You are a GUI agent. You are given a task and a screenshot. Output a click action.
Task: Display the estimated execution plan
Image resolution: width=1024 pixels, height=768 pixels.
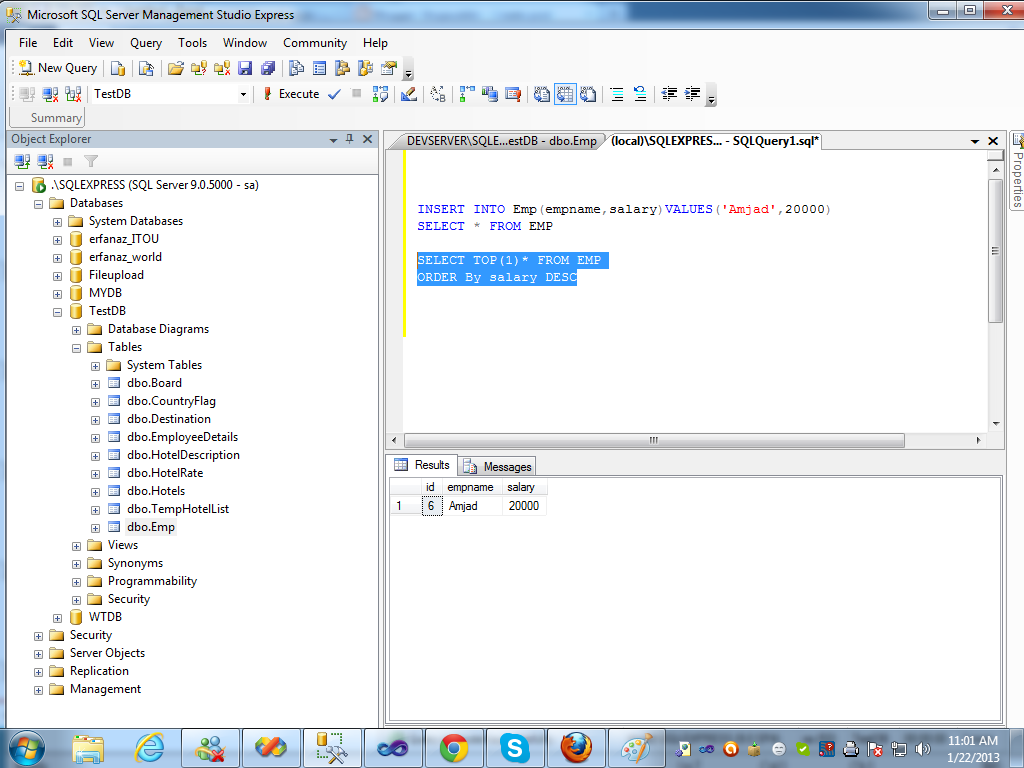click(380, 94)
